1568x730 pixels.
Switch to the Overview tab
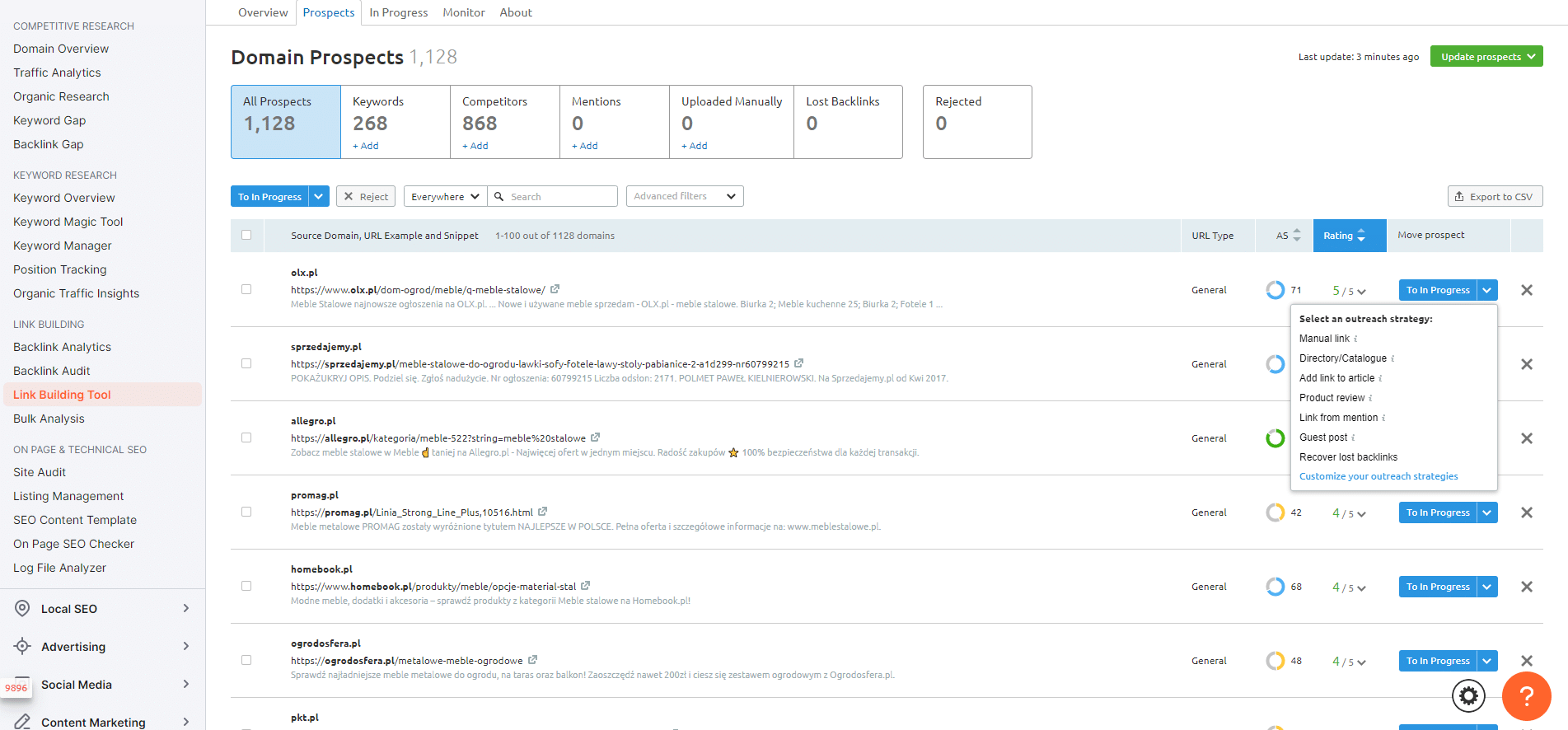pyautogui.click(x=263, y=12)
